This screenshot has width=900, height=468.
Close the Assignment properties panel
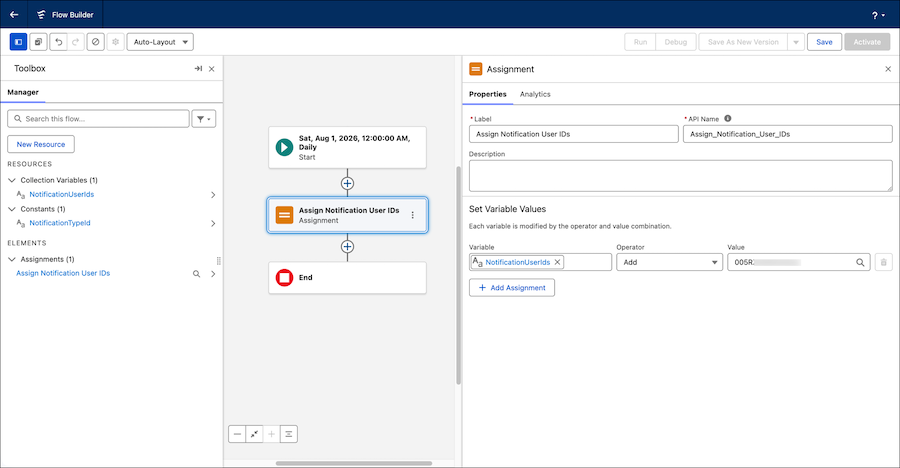coord(888,69)
